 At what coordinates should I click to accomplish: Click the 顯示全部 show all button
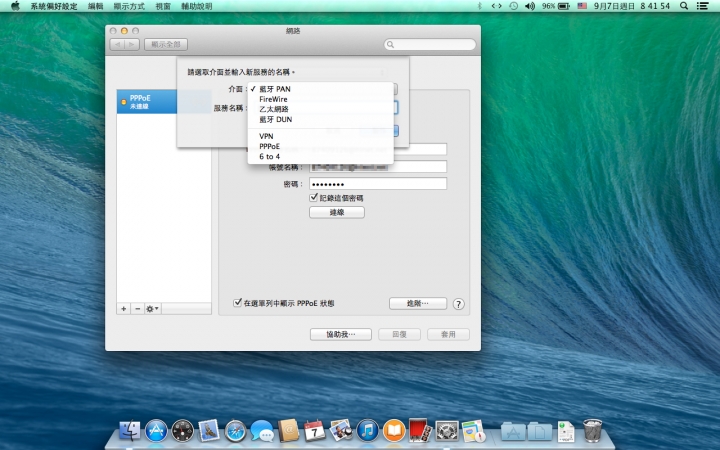pyautogui.click(x=166, y=45)
